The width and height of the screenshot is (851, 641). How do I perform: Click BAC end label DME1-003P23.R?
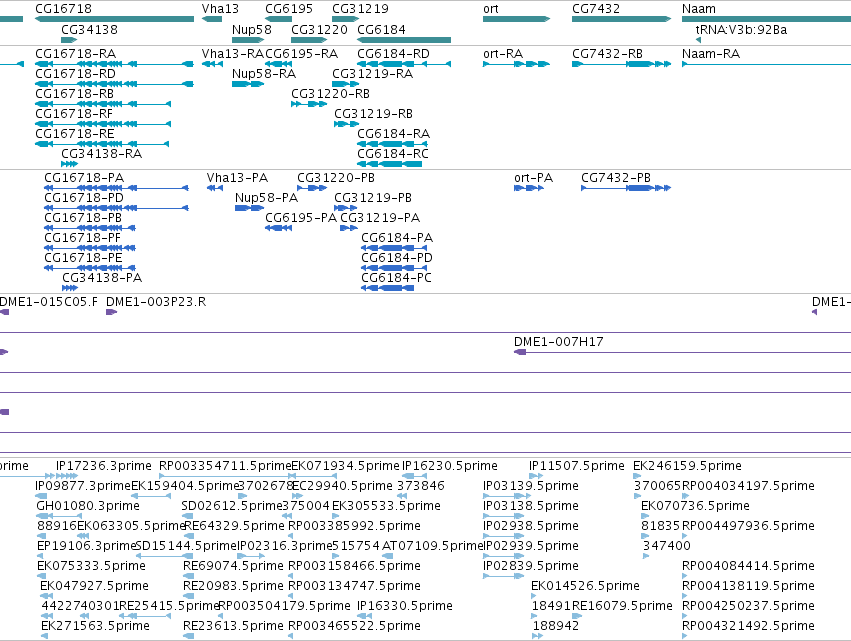pos(156,302)
